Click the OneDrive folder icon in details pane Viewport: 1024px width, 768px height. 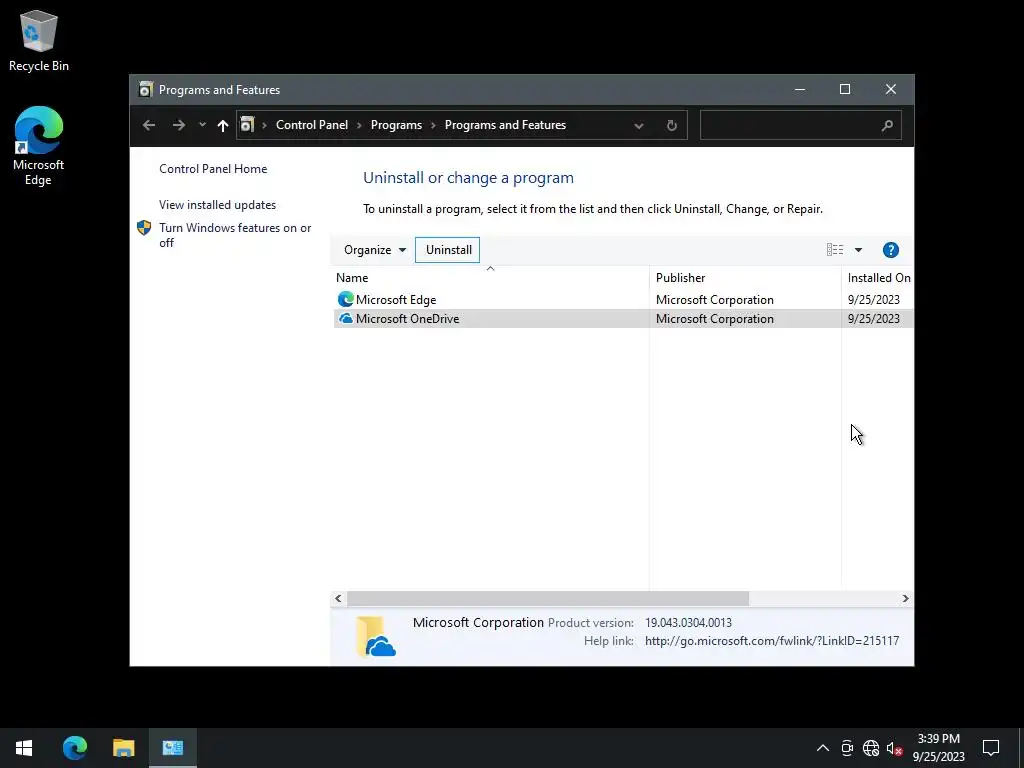click(x=376, y=636)
